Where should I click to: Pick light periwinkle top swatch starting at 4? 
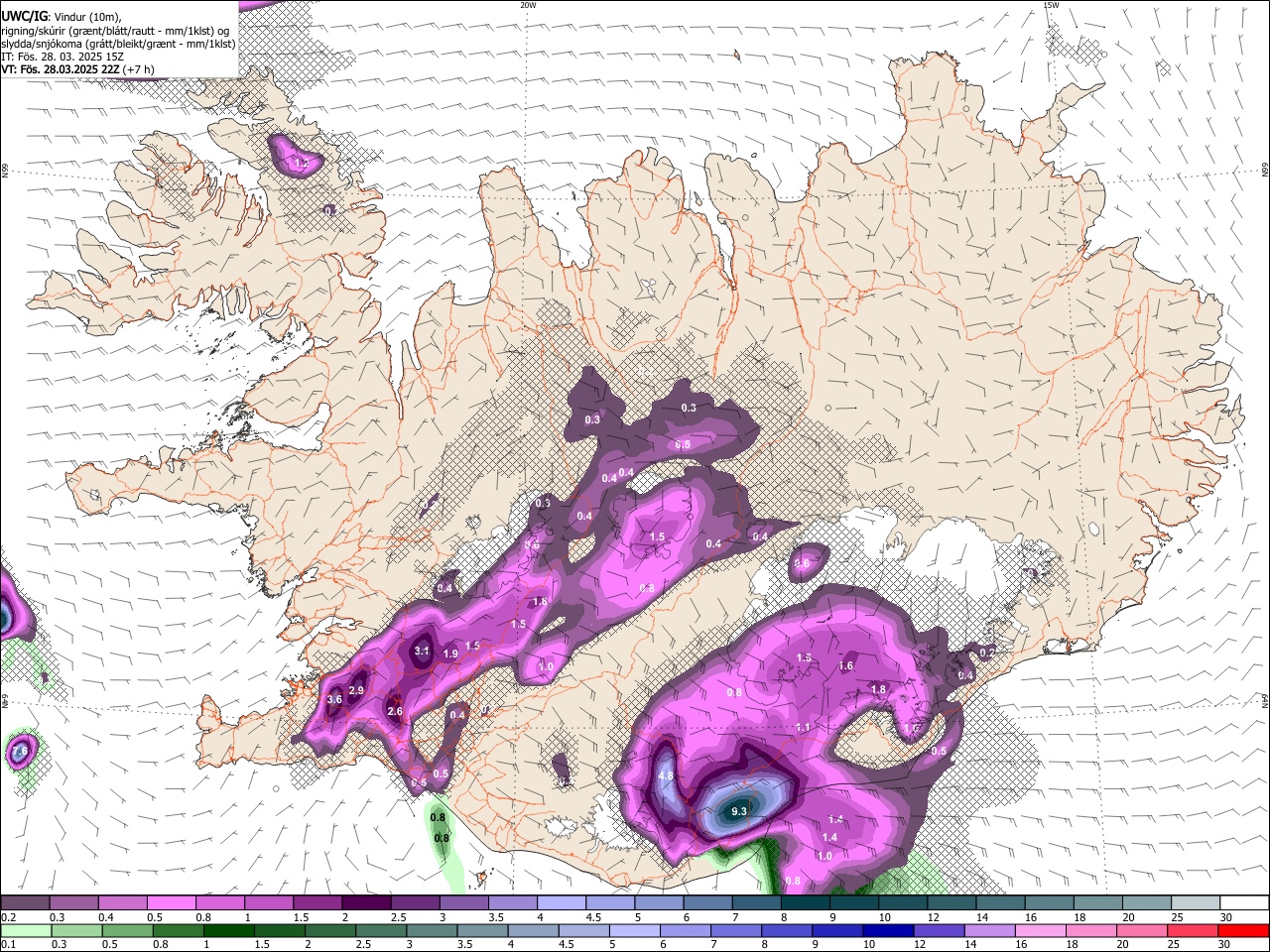[x=561, y=903]
